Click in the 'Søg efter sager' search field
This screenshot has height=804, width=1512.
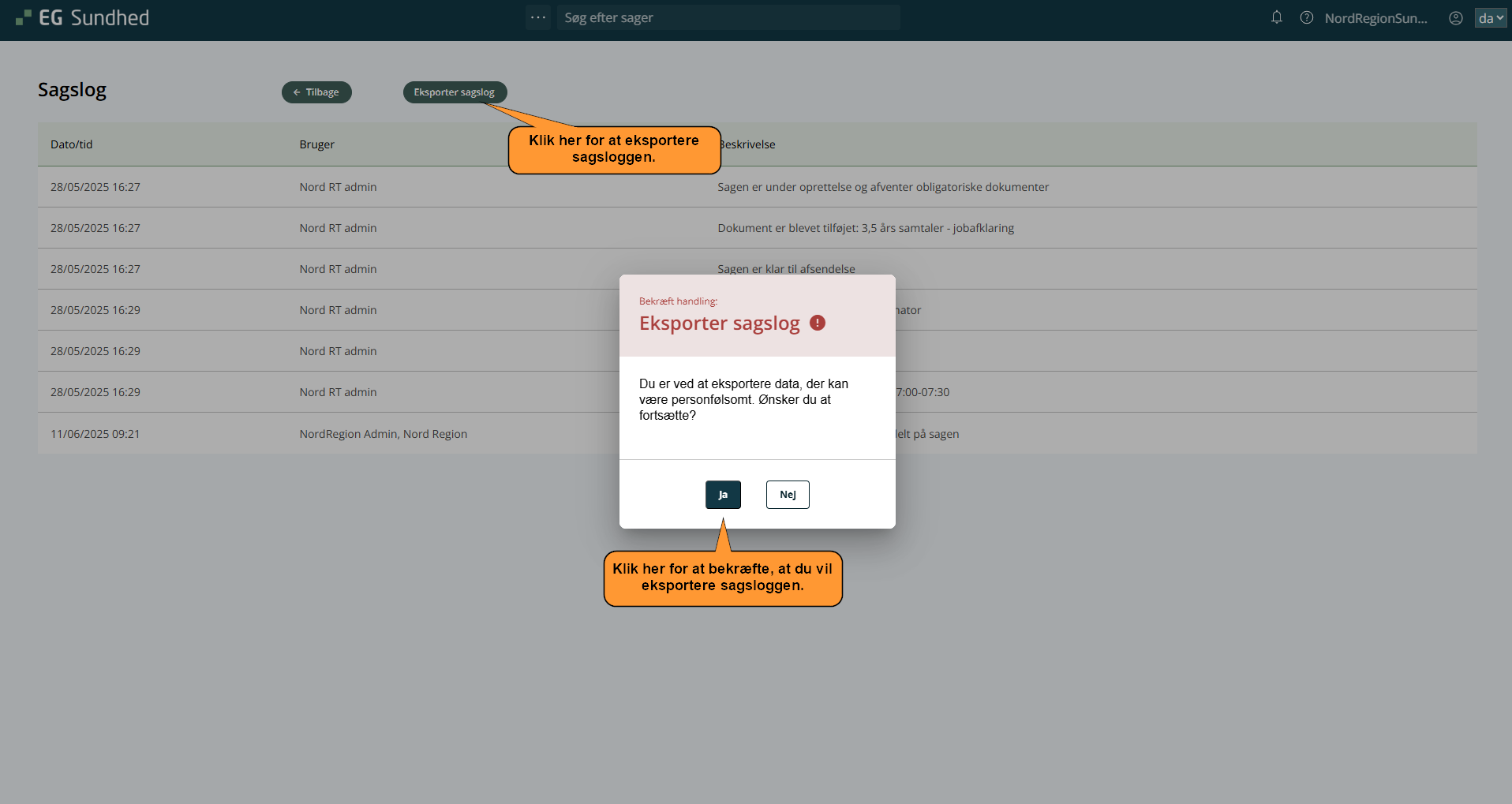pyautogui.click(x=728, y=17)
